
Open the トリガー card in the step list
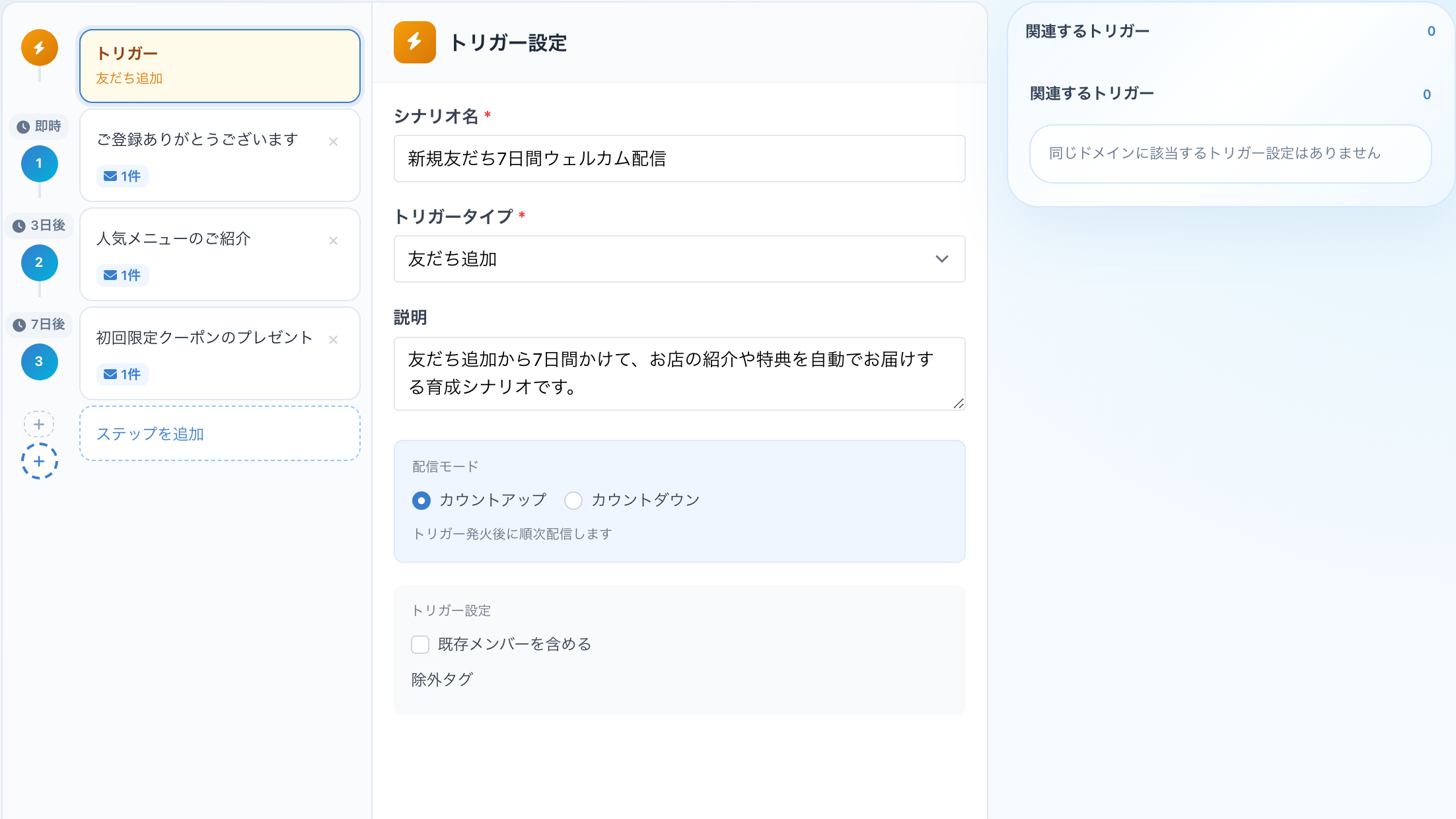tap(220, 66)
